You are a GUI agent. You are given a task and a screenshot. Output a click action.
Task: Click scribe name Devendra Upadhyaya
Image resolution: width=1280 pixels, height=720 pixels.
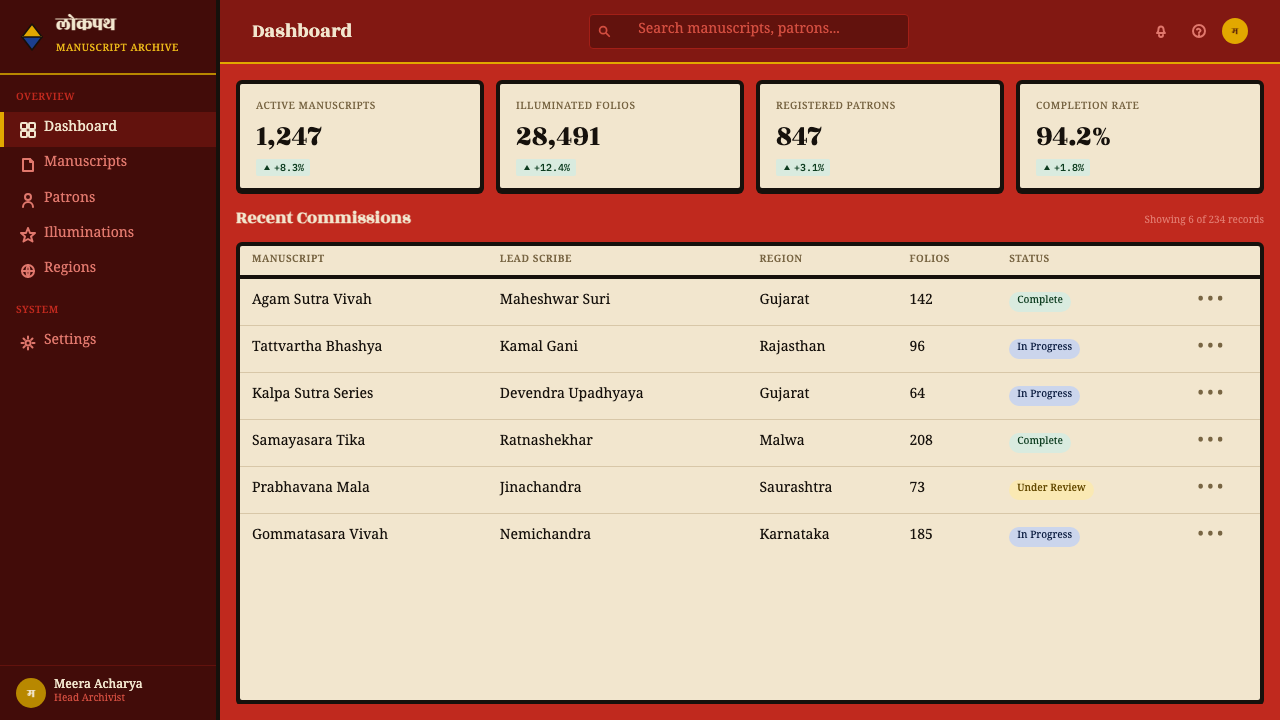coord(572,393)
